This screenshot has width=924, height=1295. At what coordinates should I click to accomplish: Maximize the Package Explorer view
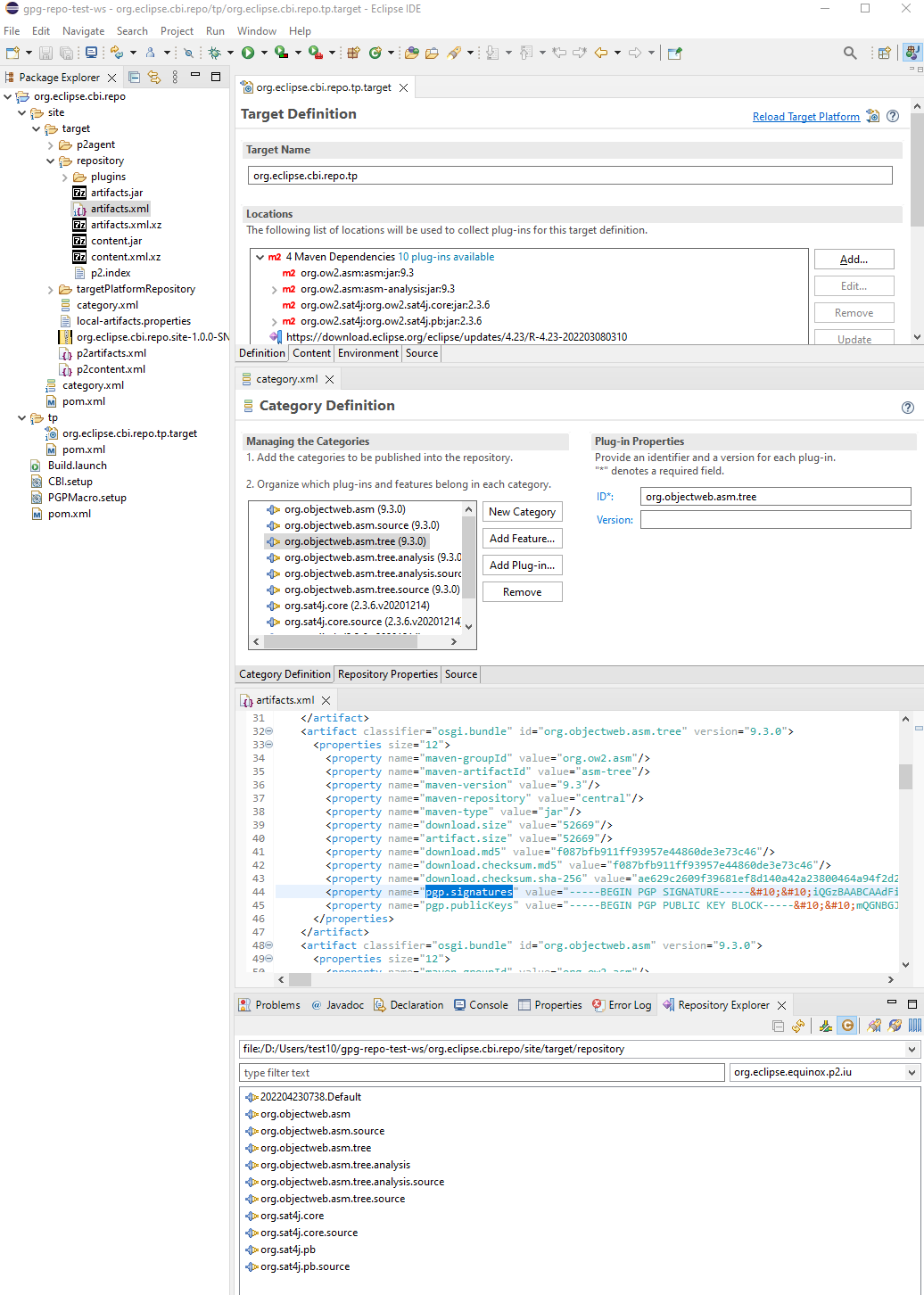(x=216, y=77)
